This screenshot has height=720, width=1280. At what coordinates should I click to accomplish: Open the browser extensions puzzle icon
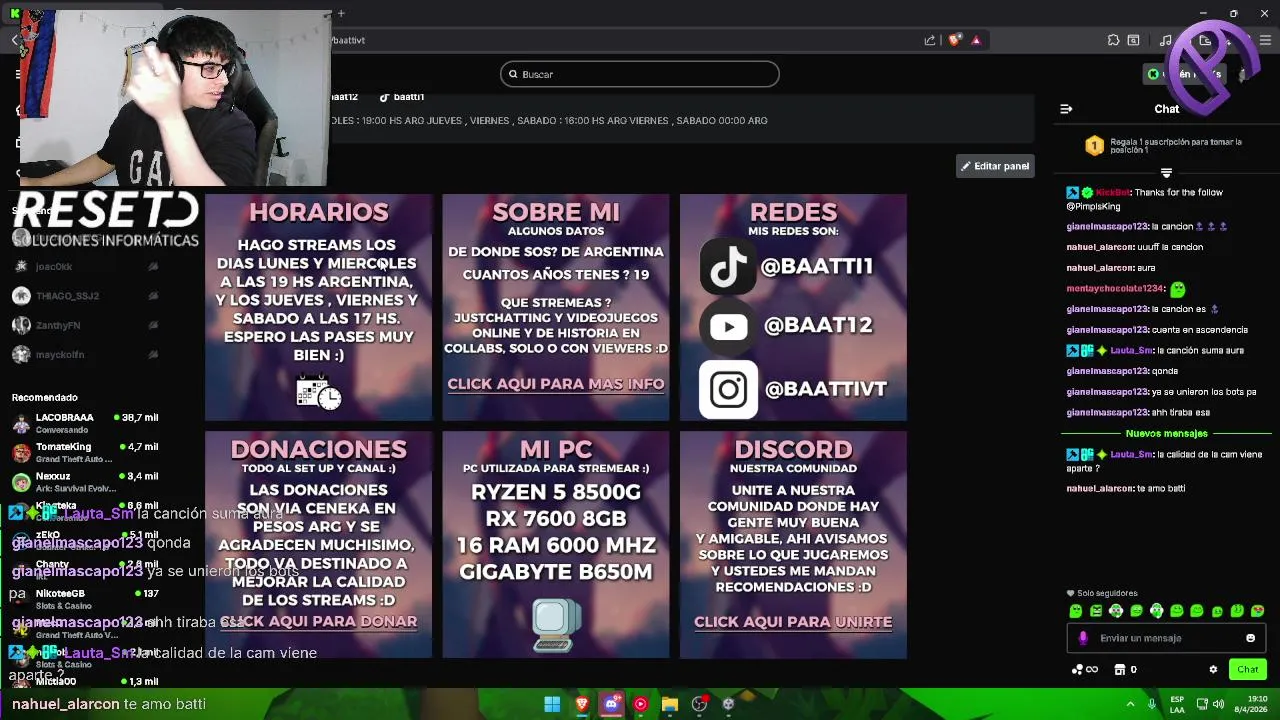1113,40
